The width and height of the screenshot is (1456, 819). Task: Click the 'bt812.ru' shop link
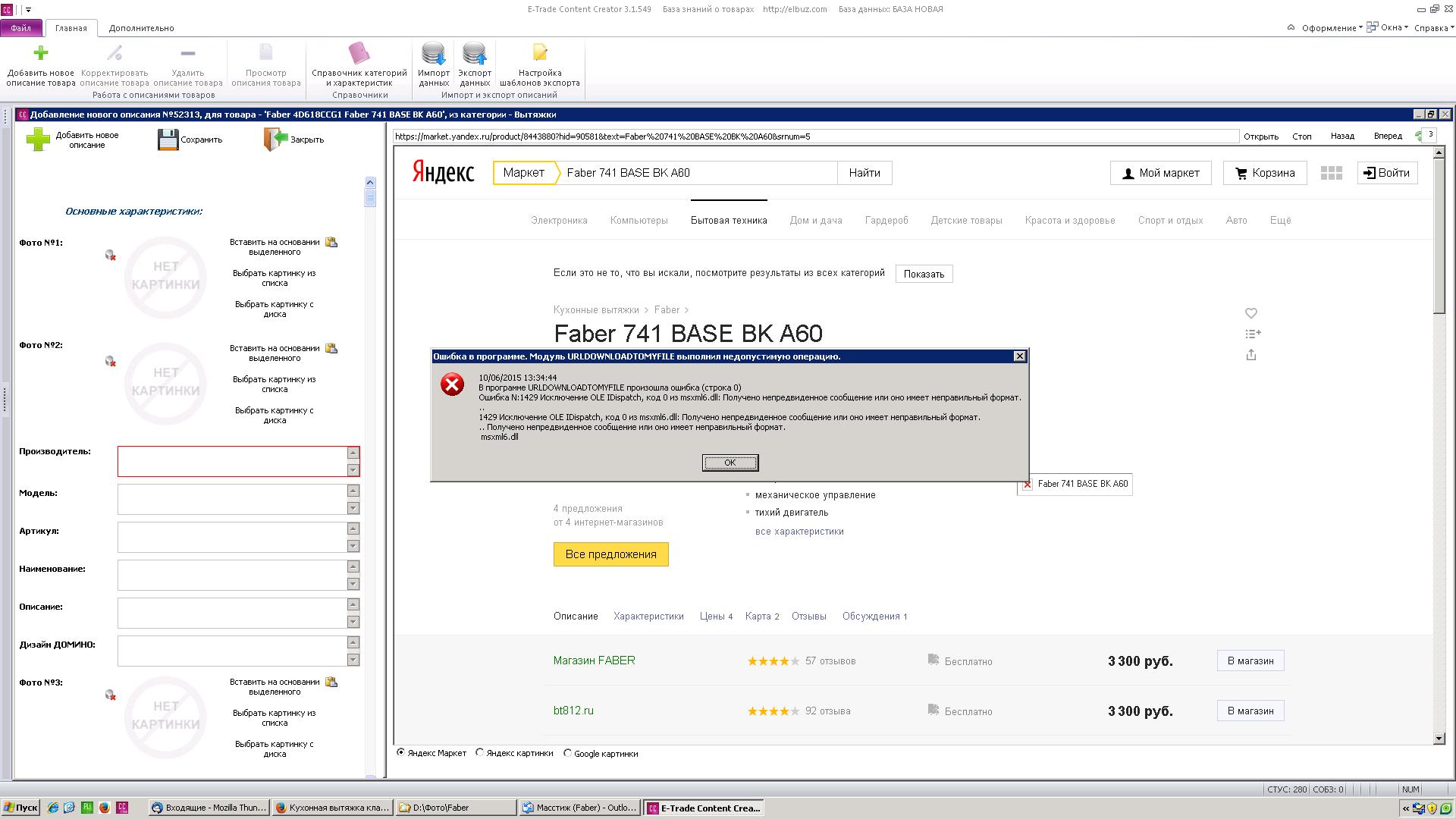pyautogui.click(x=573, y=711)
